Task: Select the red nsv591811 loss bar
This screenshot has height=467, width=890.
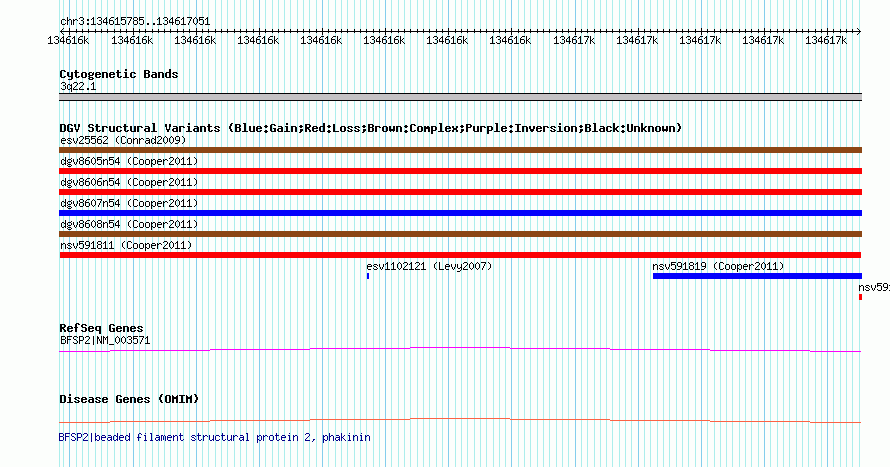Action: coord(460,255)
